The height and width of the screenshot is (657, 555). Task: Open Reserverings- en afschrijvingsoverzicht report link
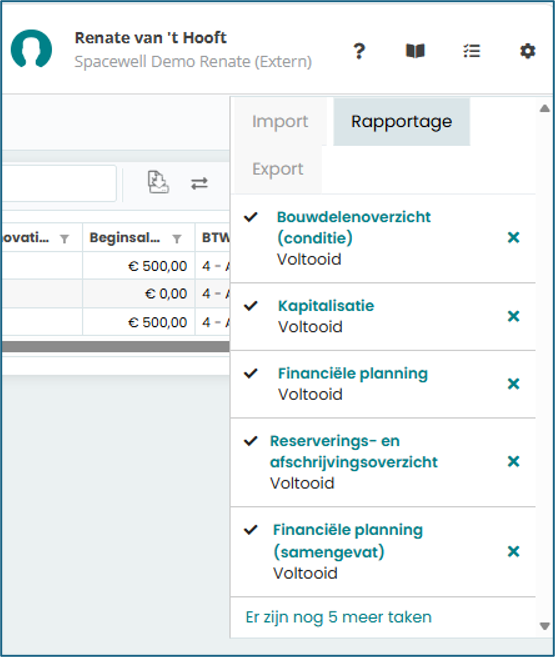coord(354,451)
